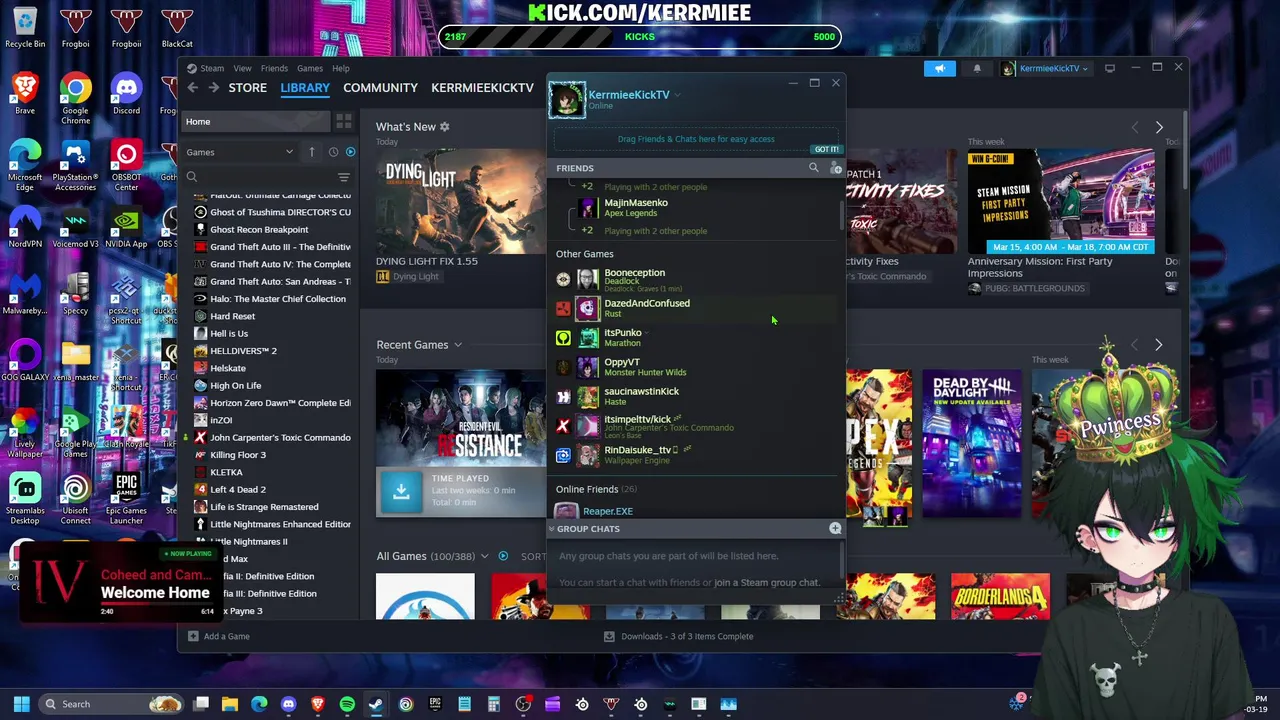Image resolution: width=1280 pixels, height=720 pixels.
Task: Collapse Other Games friends group
Action: [585, 254]
